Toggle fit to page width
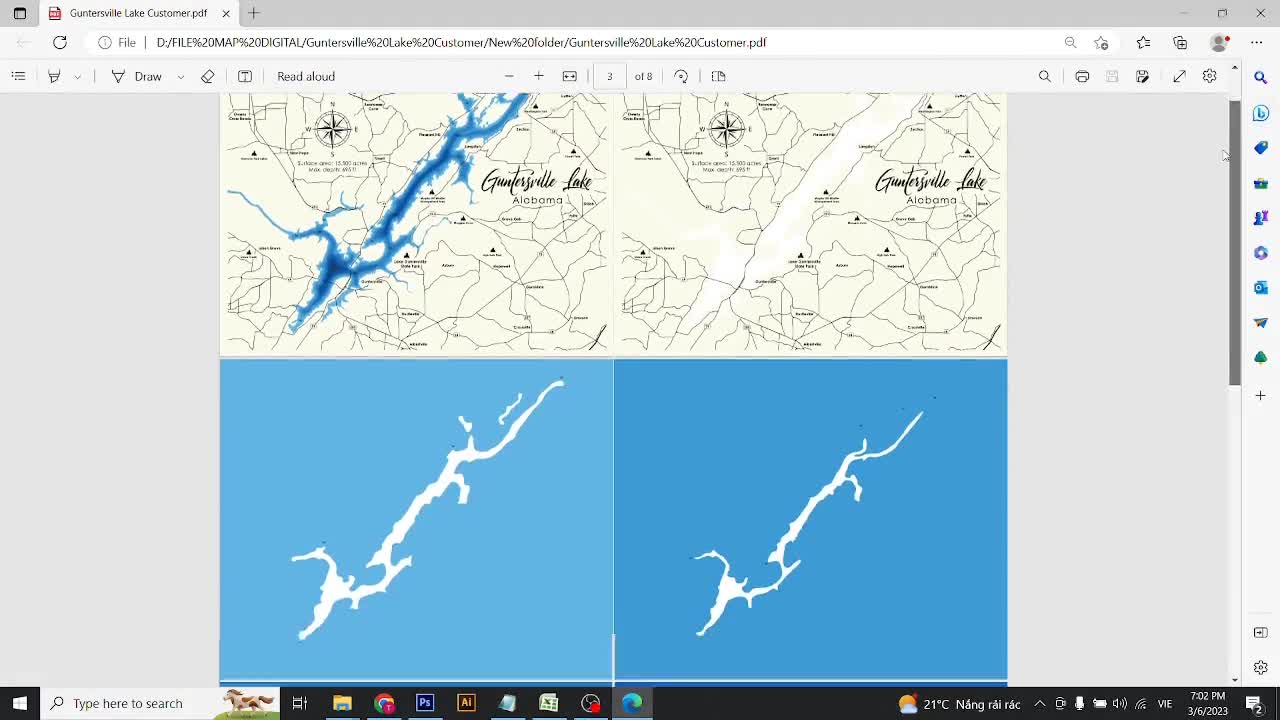 click(x=569, y=76)
